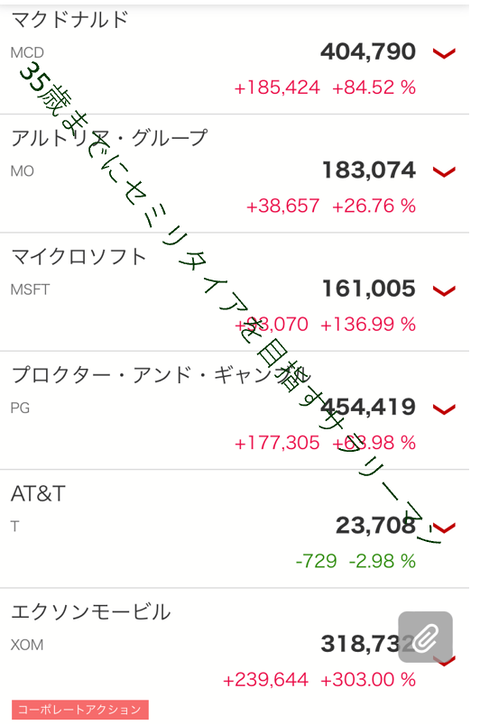Expand the McDonald's MCD row chevron
This screenshot has height=725, width=480.
444,54
